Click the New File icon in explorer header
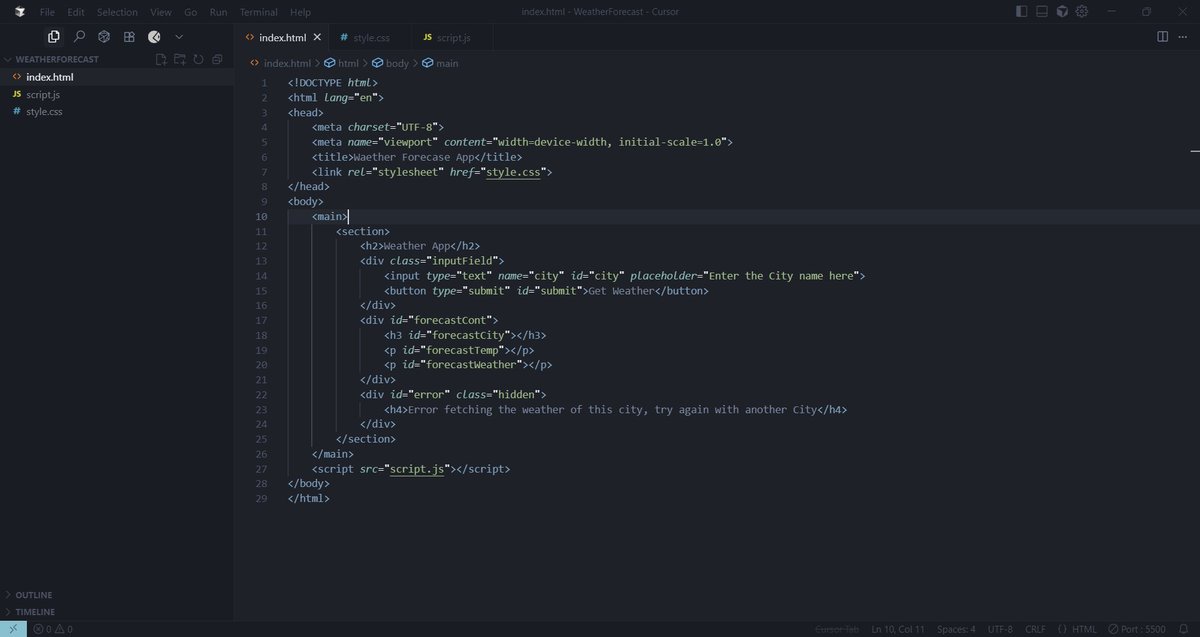The width and height of the screenshot is (1200, 637). pyautogui.click(x=161, y=59)
